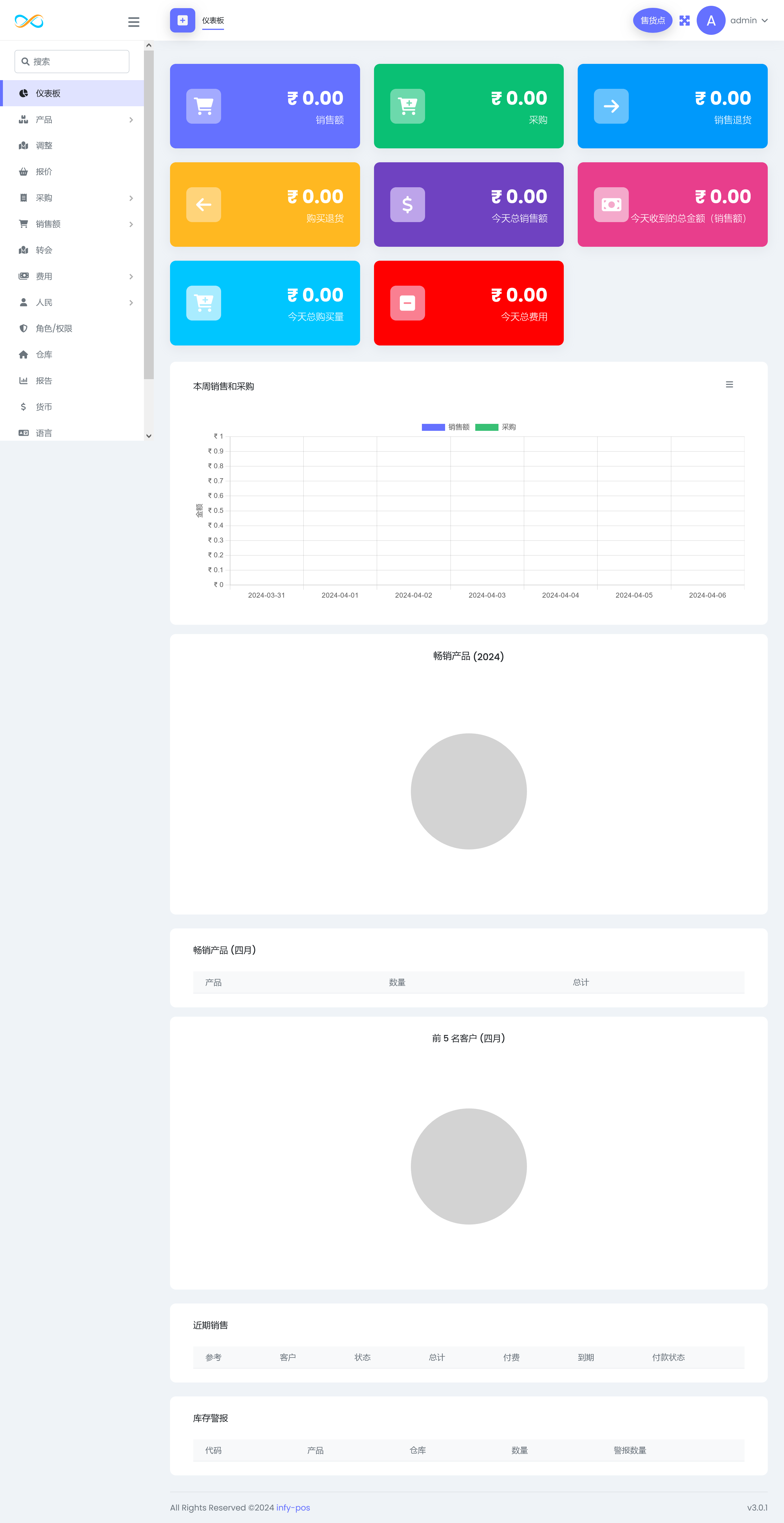Toggle the 采购 legend series in chart

pos(496,427)
